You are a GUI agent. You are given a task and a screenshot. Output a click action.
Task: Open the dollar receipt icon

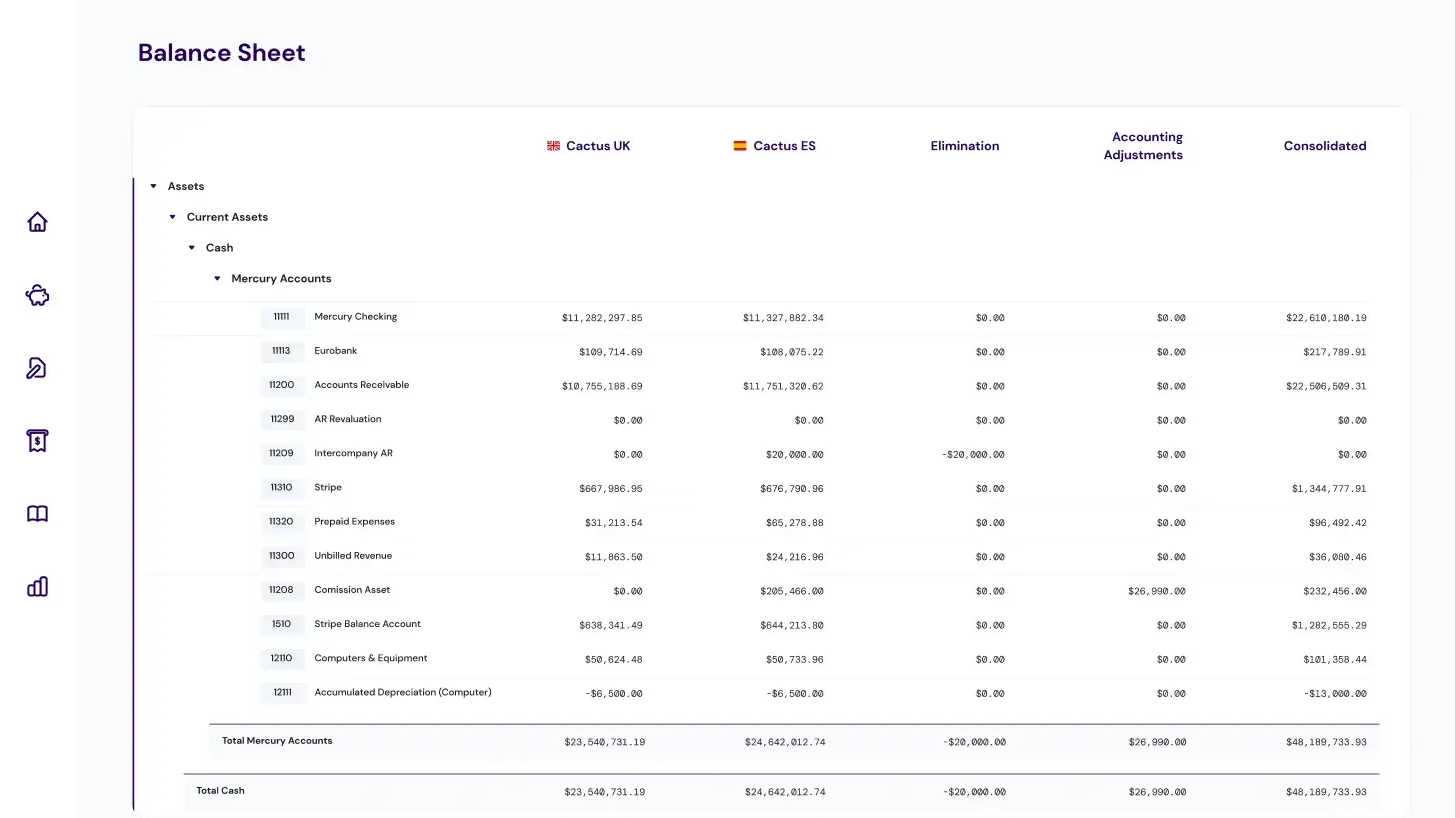tap(37, 440)
